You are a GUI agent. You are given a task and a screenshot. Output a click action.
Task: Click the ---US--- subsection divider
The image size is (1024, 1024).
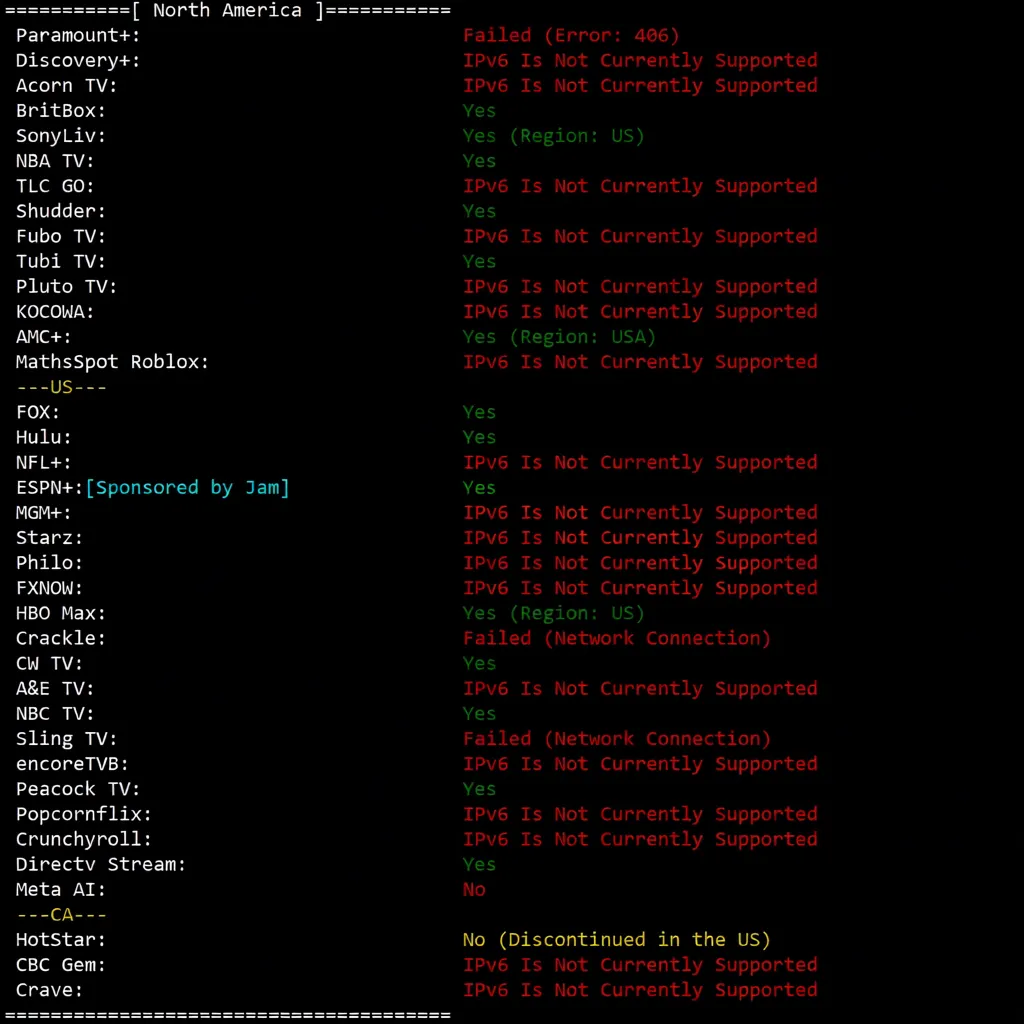61,387
